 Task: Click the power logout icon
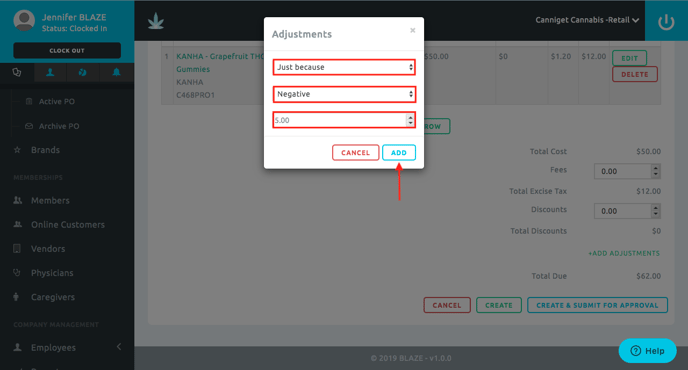click(666, 22)
